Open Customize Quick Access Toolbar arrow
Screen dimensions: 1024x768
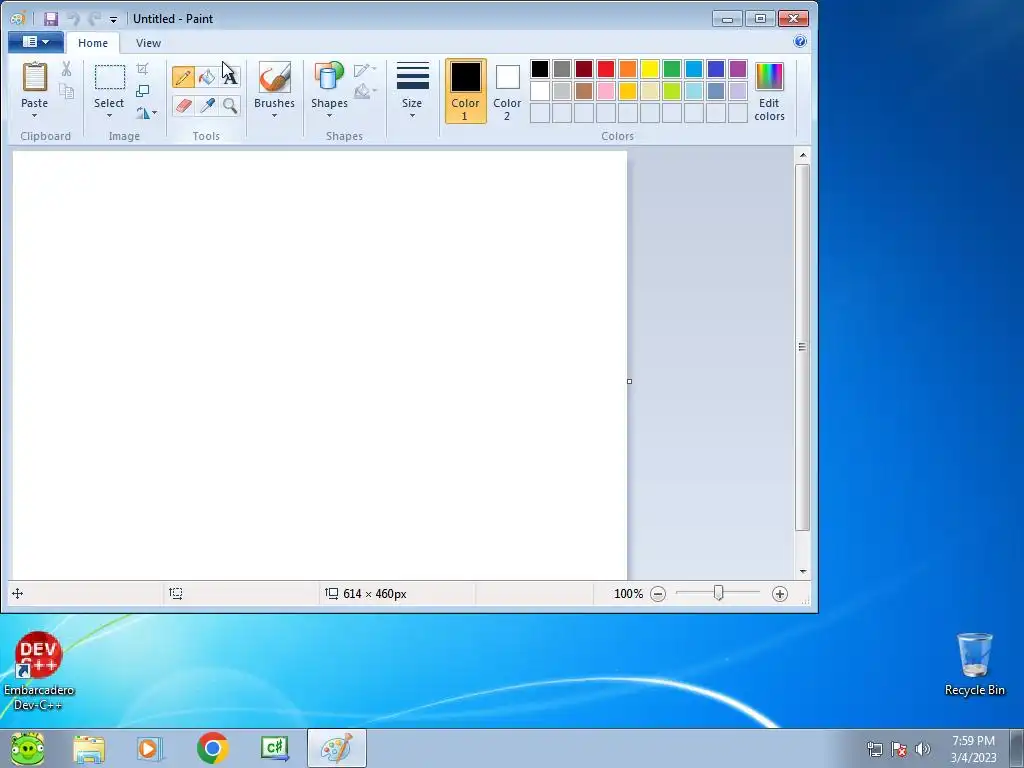click(x=113, y=20)
